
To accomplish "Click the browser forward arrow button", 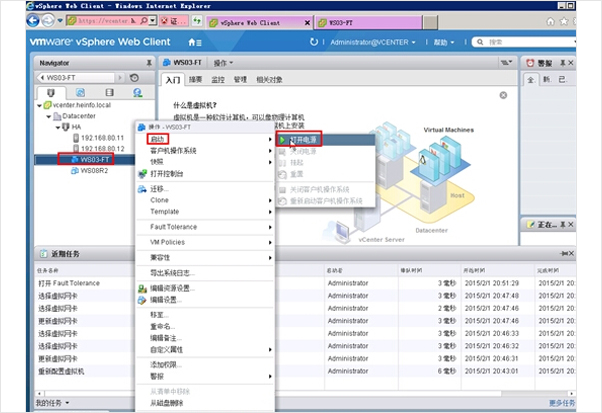I will coord(48,20).
